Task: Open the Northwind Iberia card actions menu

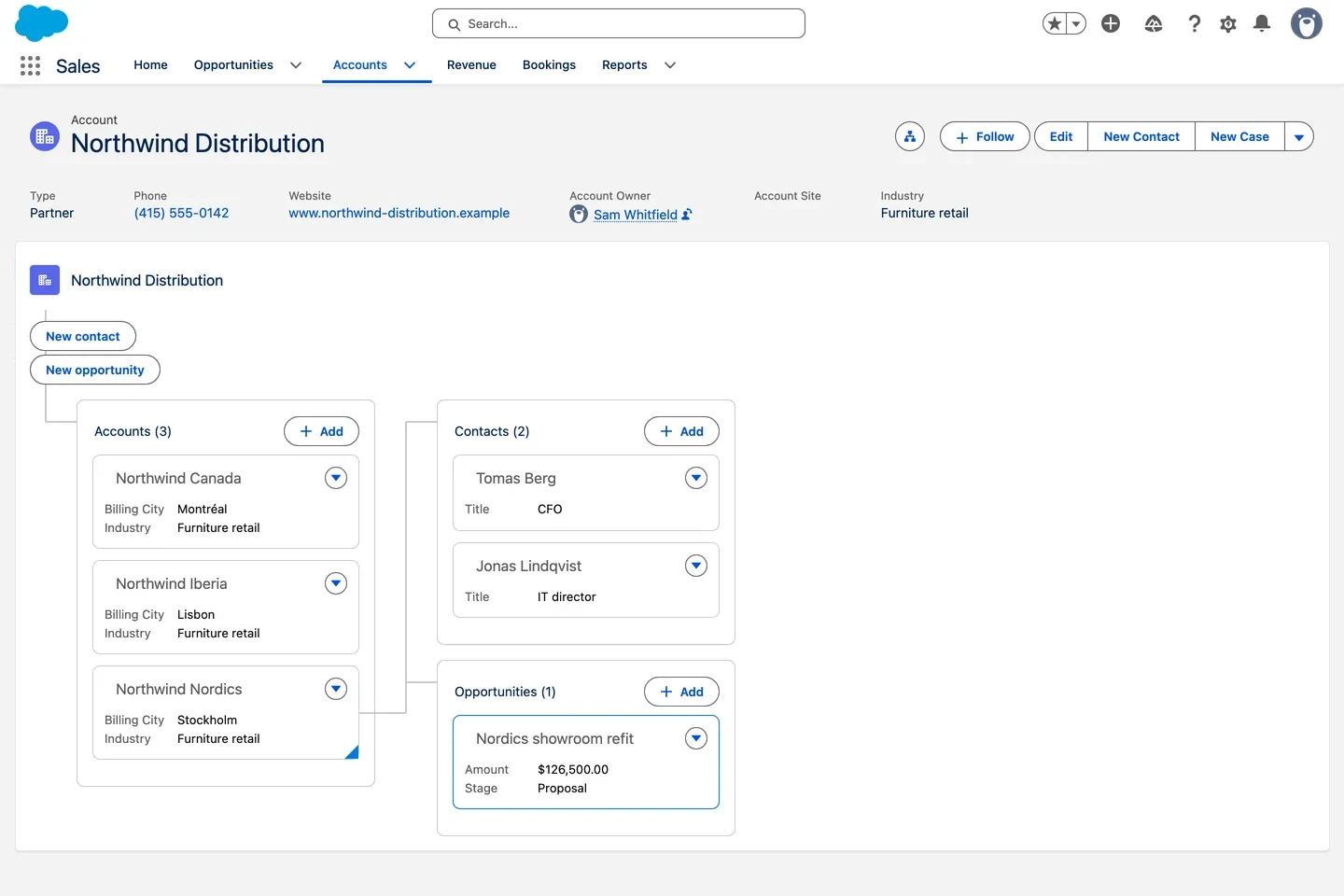Action: coord(336,583)
